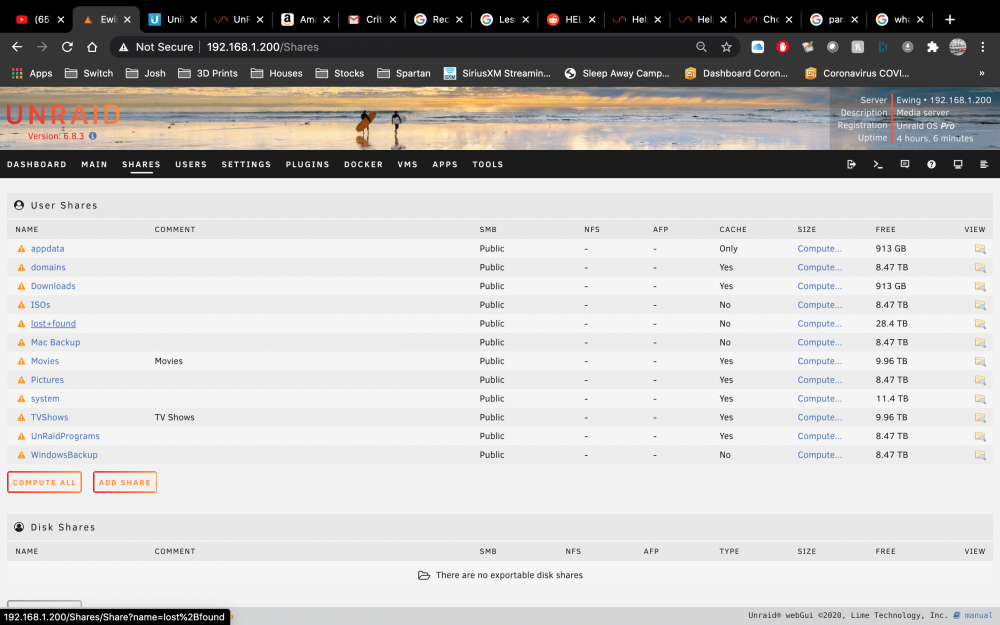Click the Not Secure site warning

point(156,47)
